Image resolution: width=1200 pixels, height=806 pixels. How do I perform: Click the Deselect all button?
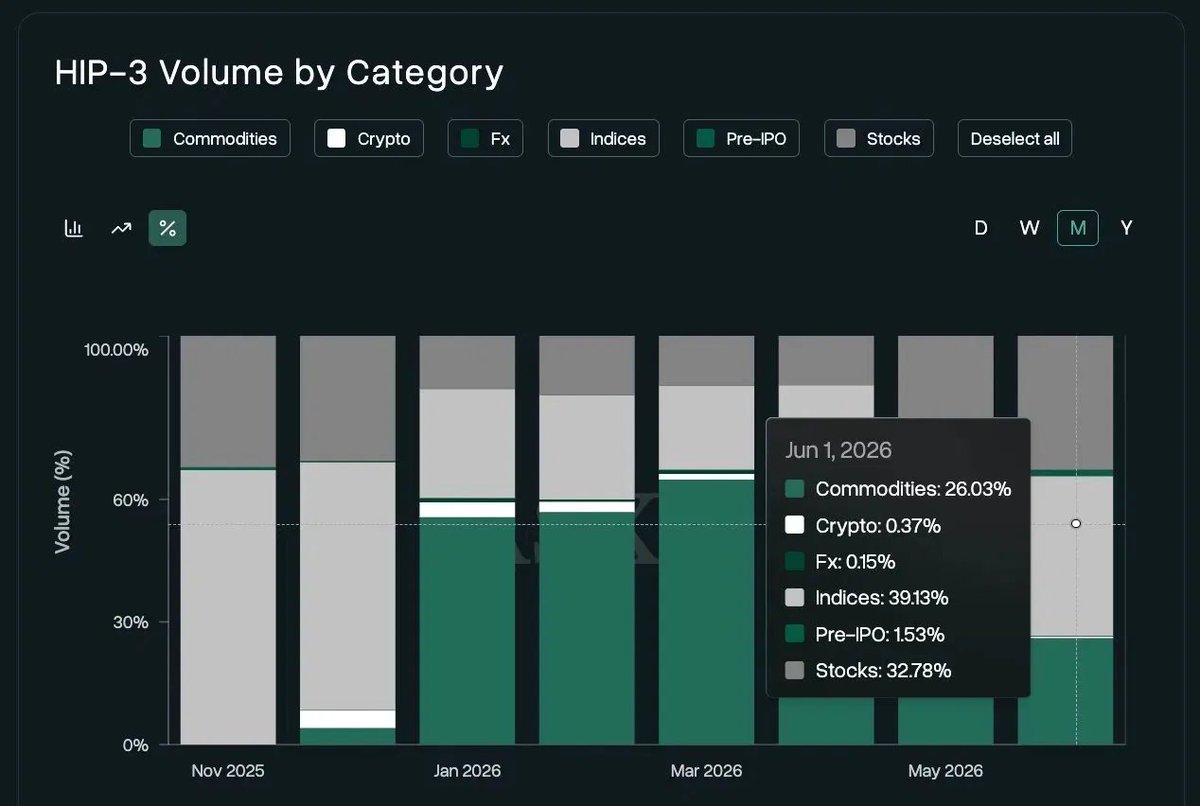(1015, 139)
